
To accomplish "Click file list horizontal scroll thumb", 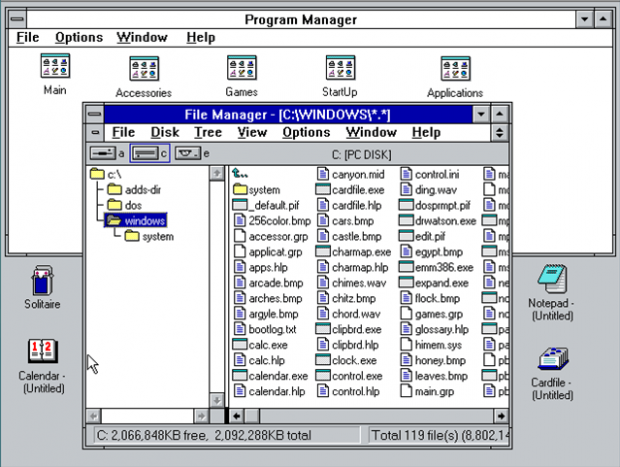I will tap(252, 416).
